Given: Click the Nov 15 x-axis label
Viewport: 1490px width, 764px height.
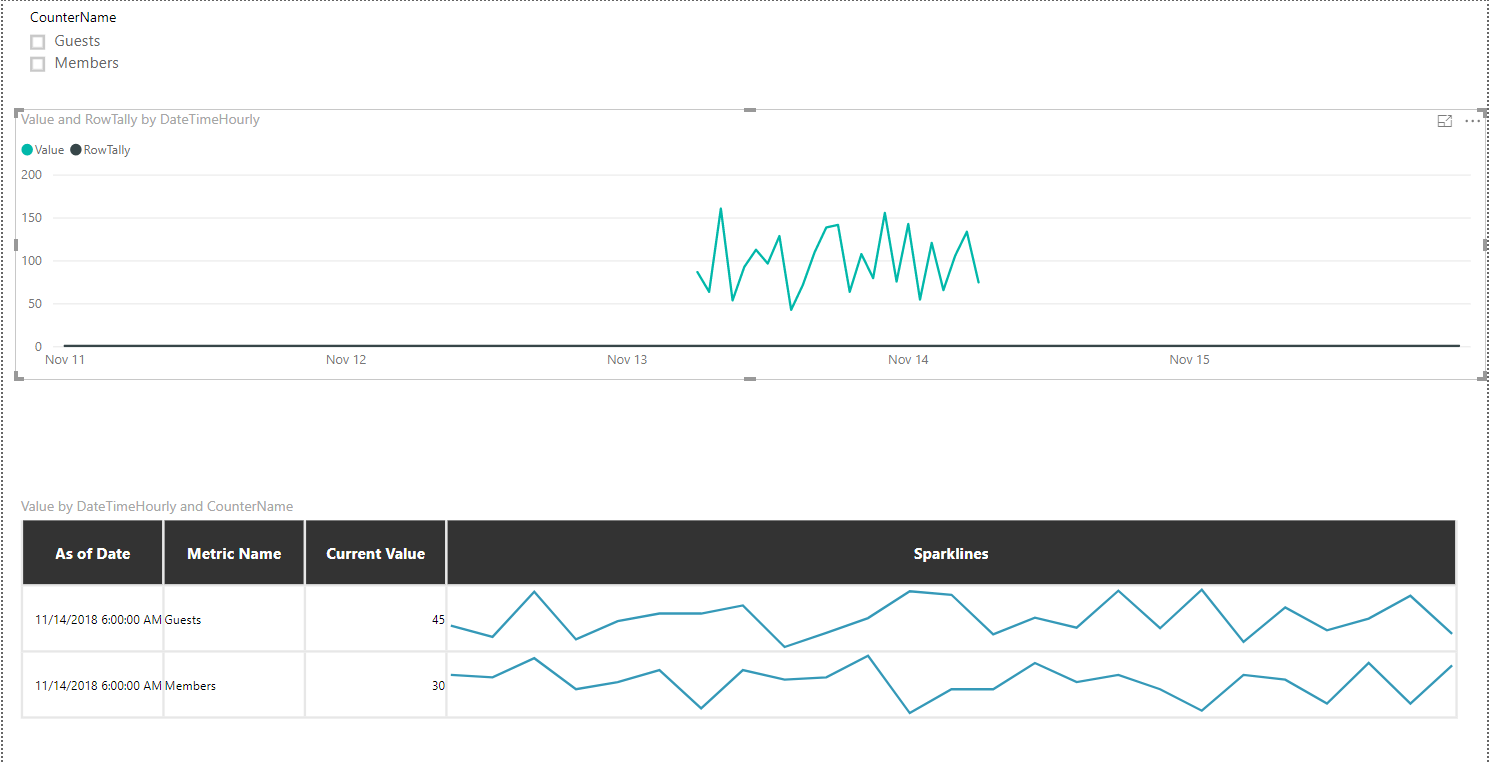Looking at the screenshot, I should [1189, 360].
